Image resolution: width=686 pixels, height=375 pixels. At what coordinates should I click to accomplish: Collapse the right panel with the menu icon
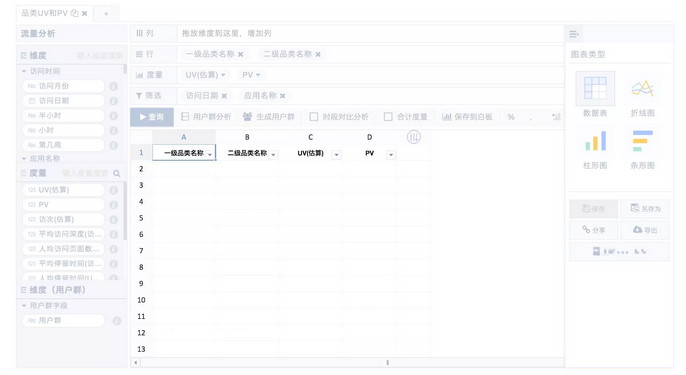[574, 34]
